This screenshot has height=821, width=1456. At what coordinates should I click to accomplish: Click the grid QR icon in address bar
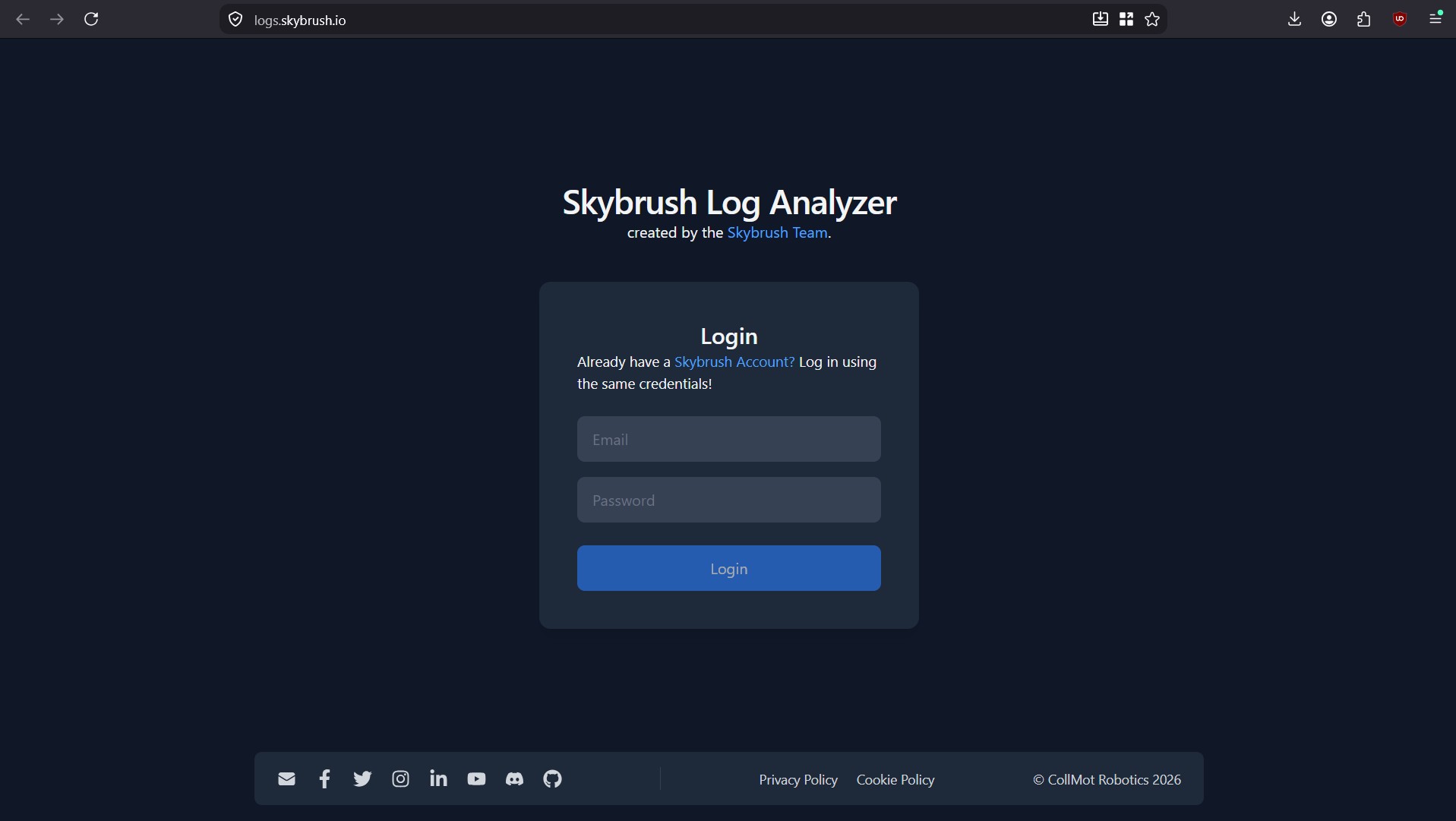(1126, 19)
